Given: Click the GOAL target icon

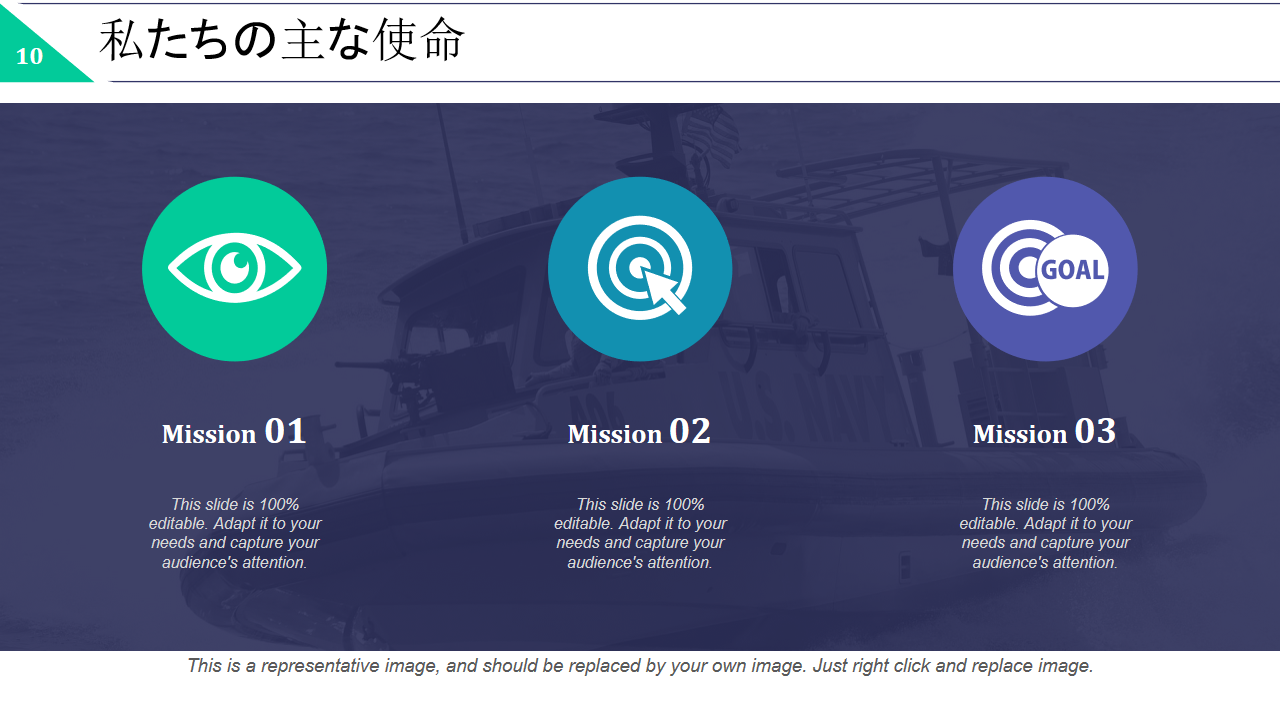Looking at the screenshot, I should pyautogui.click(x=1045, y=268).
